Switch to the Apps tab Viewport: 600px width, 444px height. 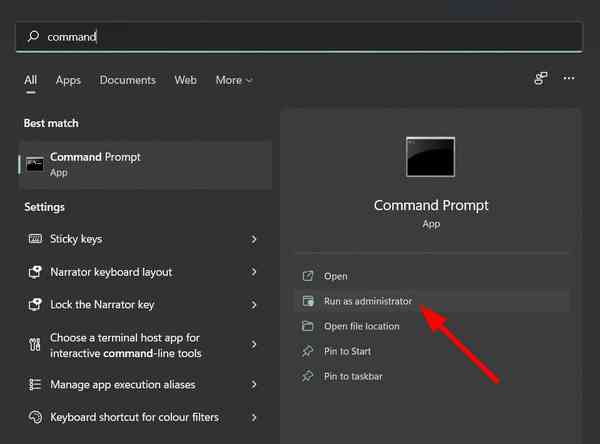(68, 80)
